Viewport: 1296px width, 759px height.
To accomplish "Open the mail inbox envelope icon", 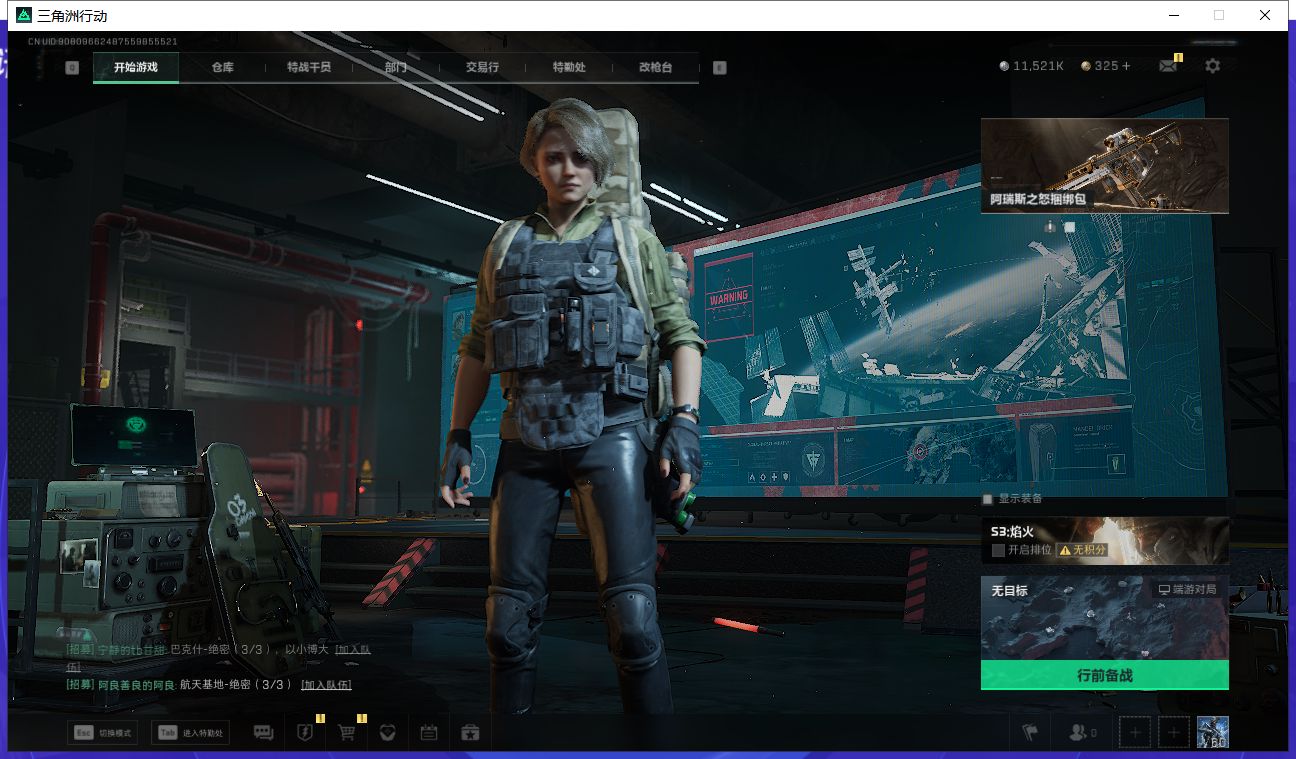I will pos(1167,66).
